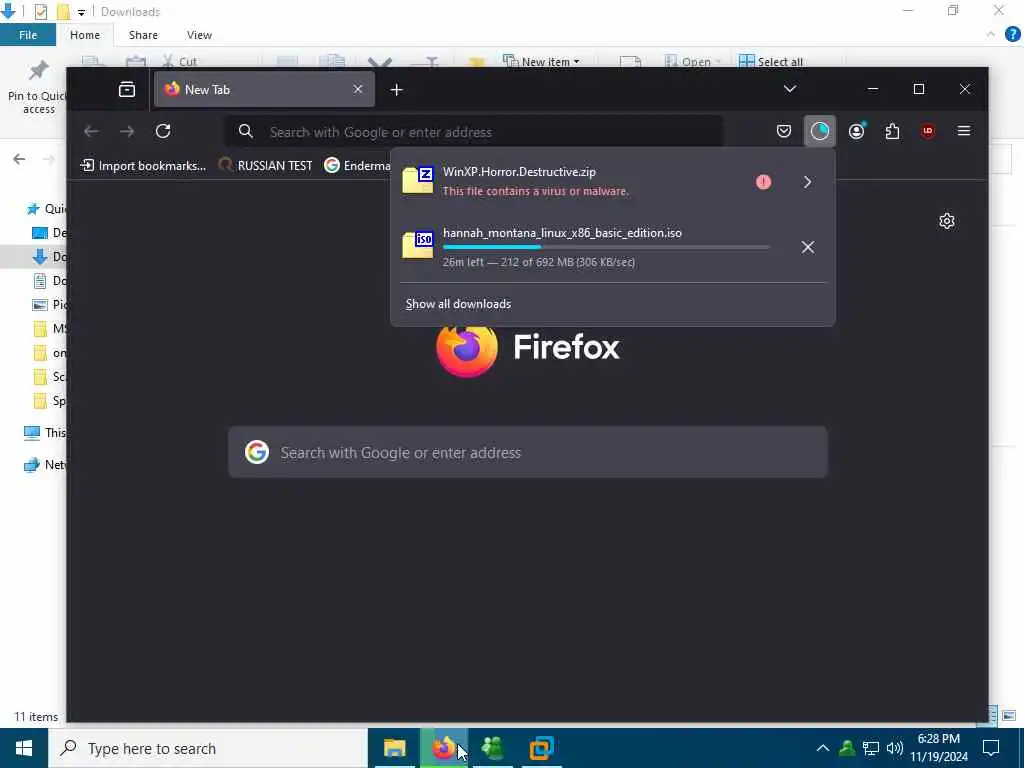Image resolution: width=1024 pixels, height=768 pixels.
Task: Click Pin to Quick access in Explorer
Action: click(x=37, y=88)
